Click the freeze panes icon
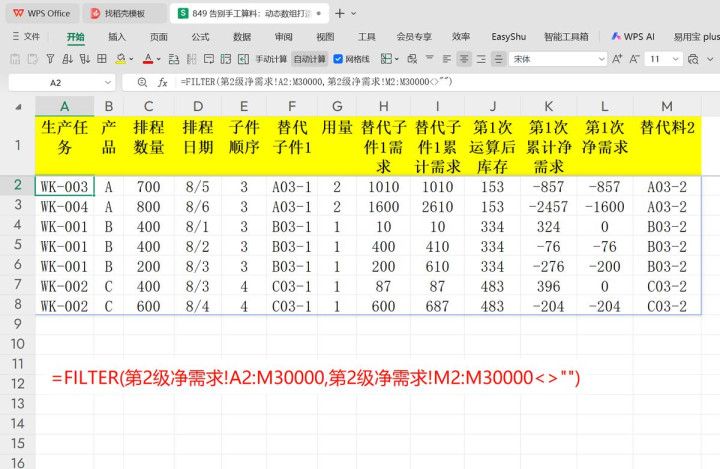This screenshot has width=720, height=469. click(x=226, y=59)
